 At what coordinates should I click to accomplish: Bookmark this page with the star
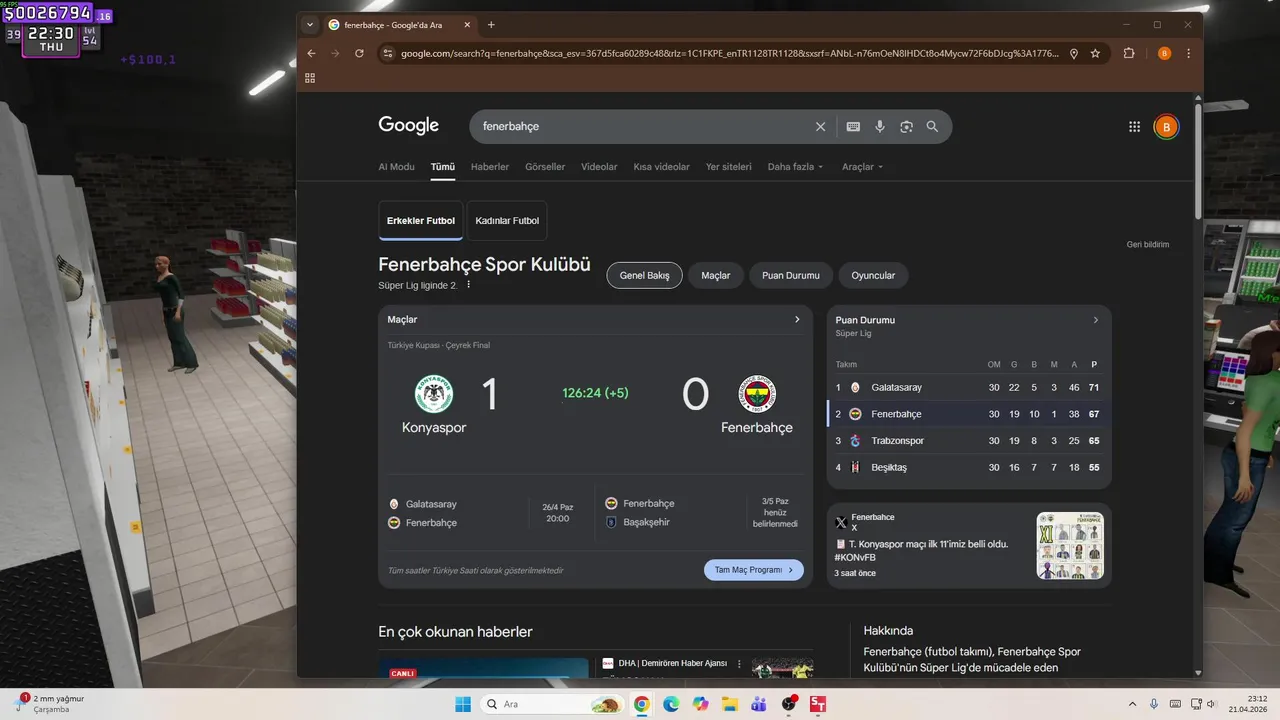(1095, 53)
